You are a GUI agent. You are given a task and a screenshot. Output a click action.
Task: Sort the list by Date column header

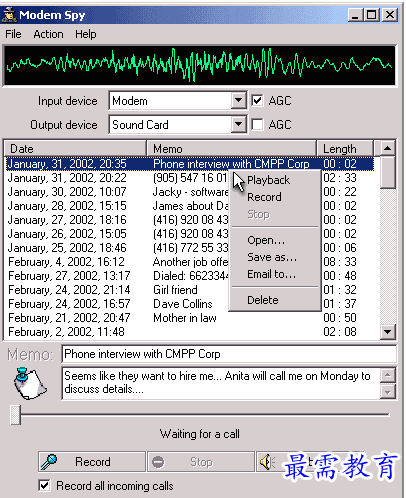pyautogui.click(x=75, y=149)
